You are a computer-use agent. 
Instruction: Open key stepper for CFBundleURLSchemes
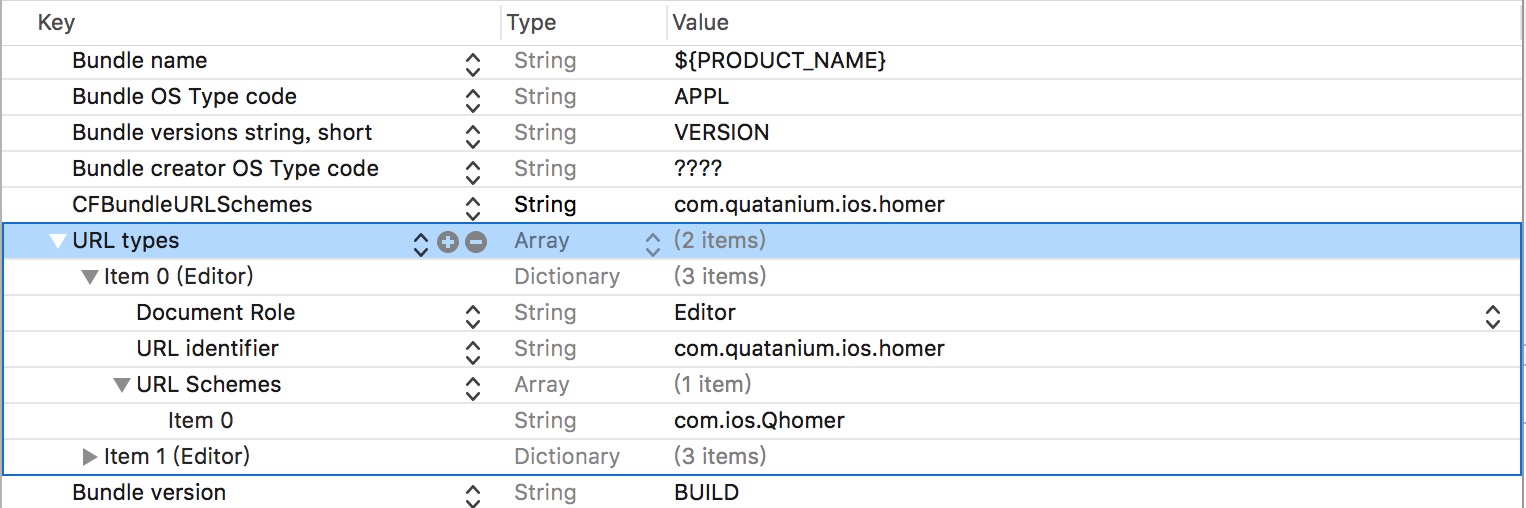(473, 209)
